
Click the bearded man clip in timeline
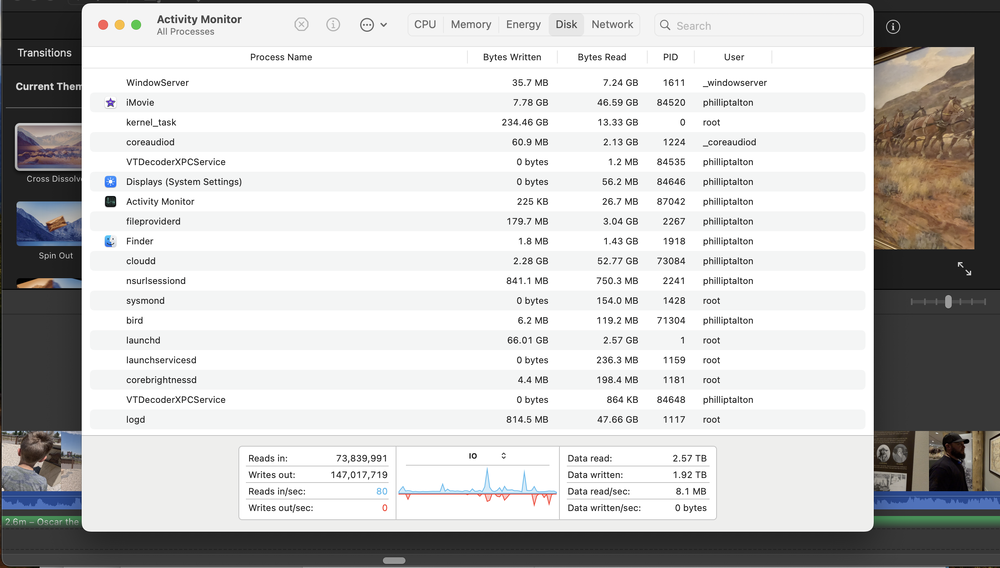click(x=954, y=460)
